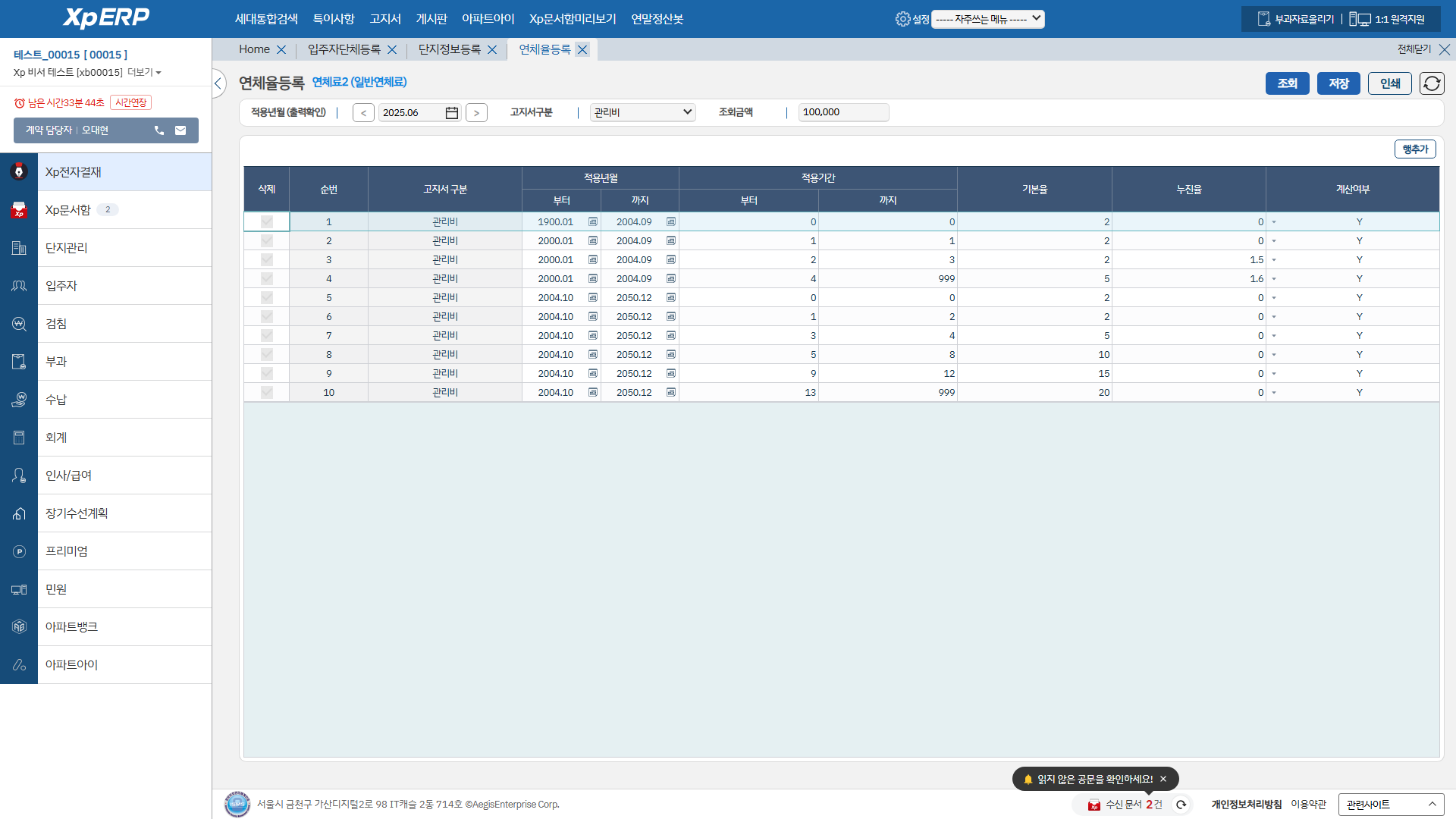Click row 1 start-month calendar icon
Screen dimensions: 1456x819
point(593,222)
